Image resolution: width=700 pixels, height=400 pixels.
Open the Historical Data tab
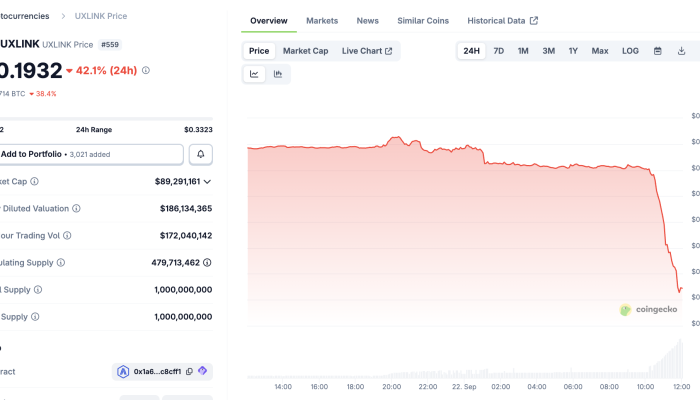(503, 21)
